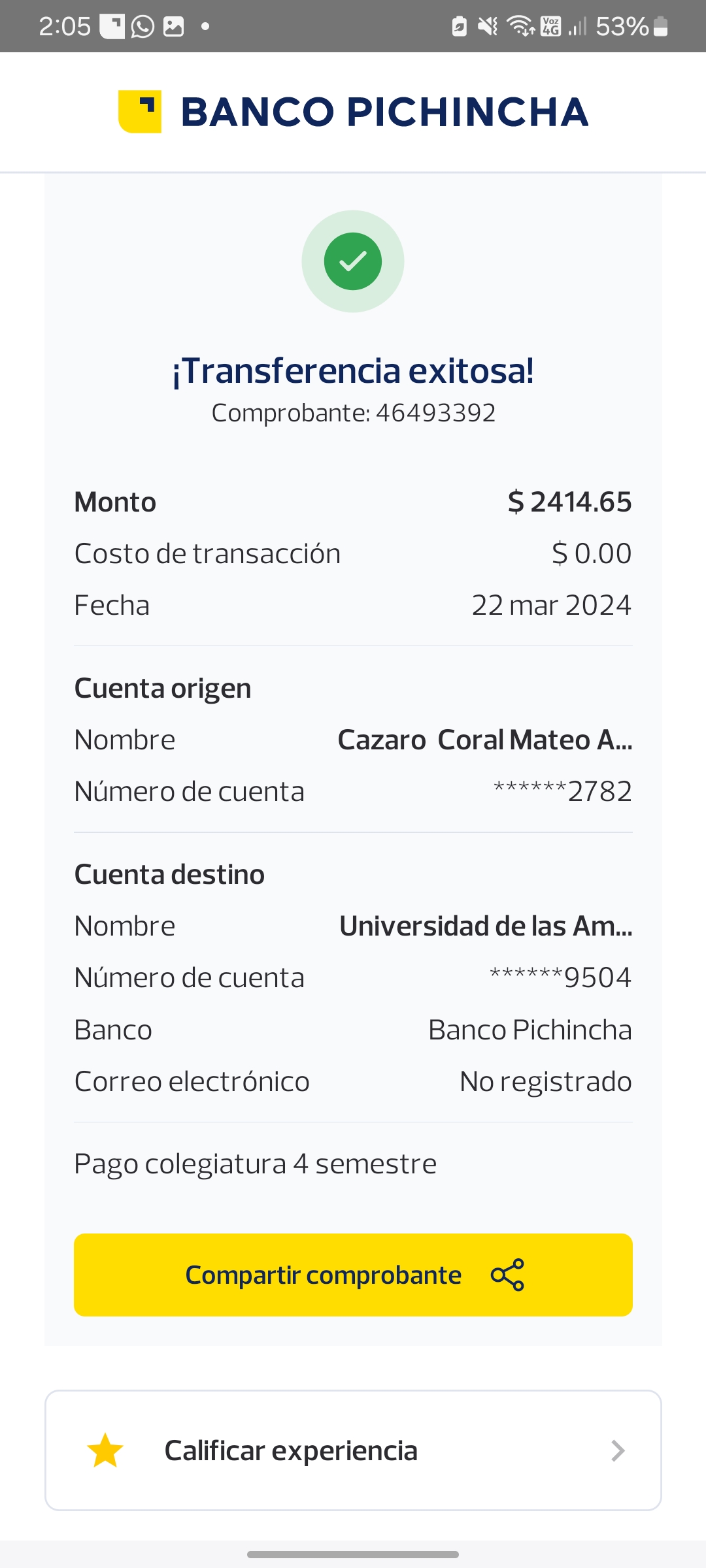Screen dimensions: 706x1568
Task: Tap the truncated destination name Universidad de las Am...
Action: click(x=486, y=926)
